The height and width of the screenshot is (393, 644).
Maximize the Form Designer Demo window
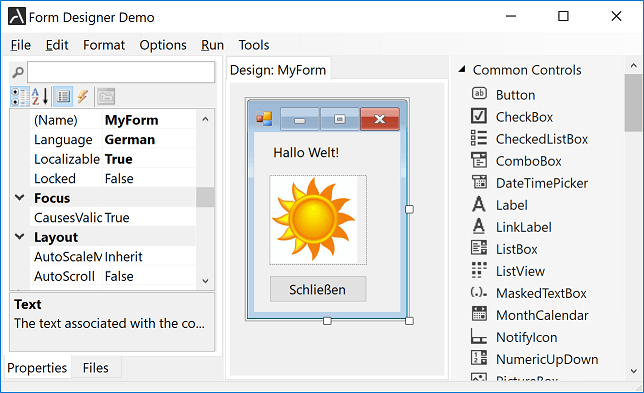click(x=564, y=16)
